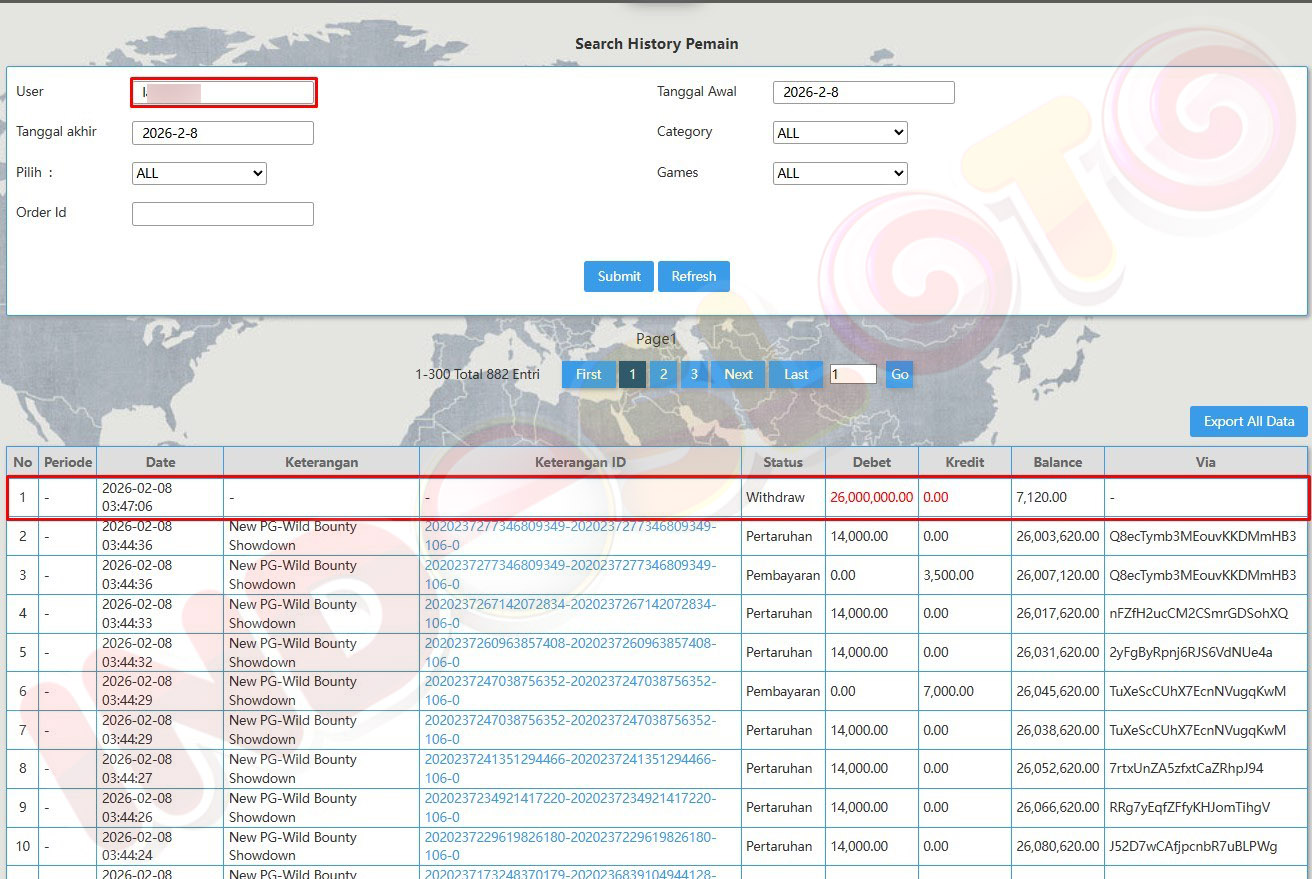Click the Tanggal Awal date field
Image resolution: width=1312 pixels, height=879 pixels.
point(863,92)
